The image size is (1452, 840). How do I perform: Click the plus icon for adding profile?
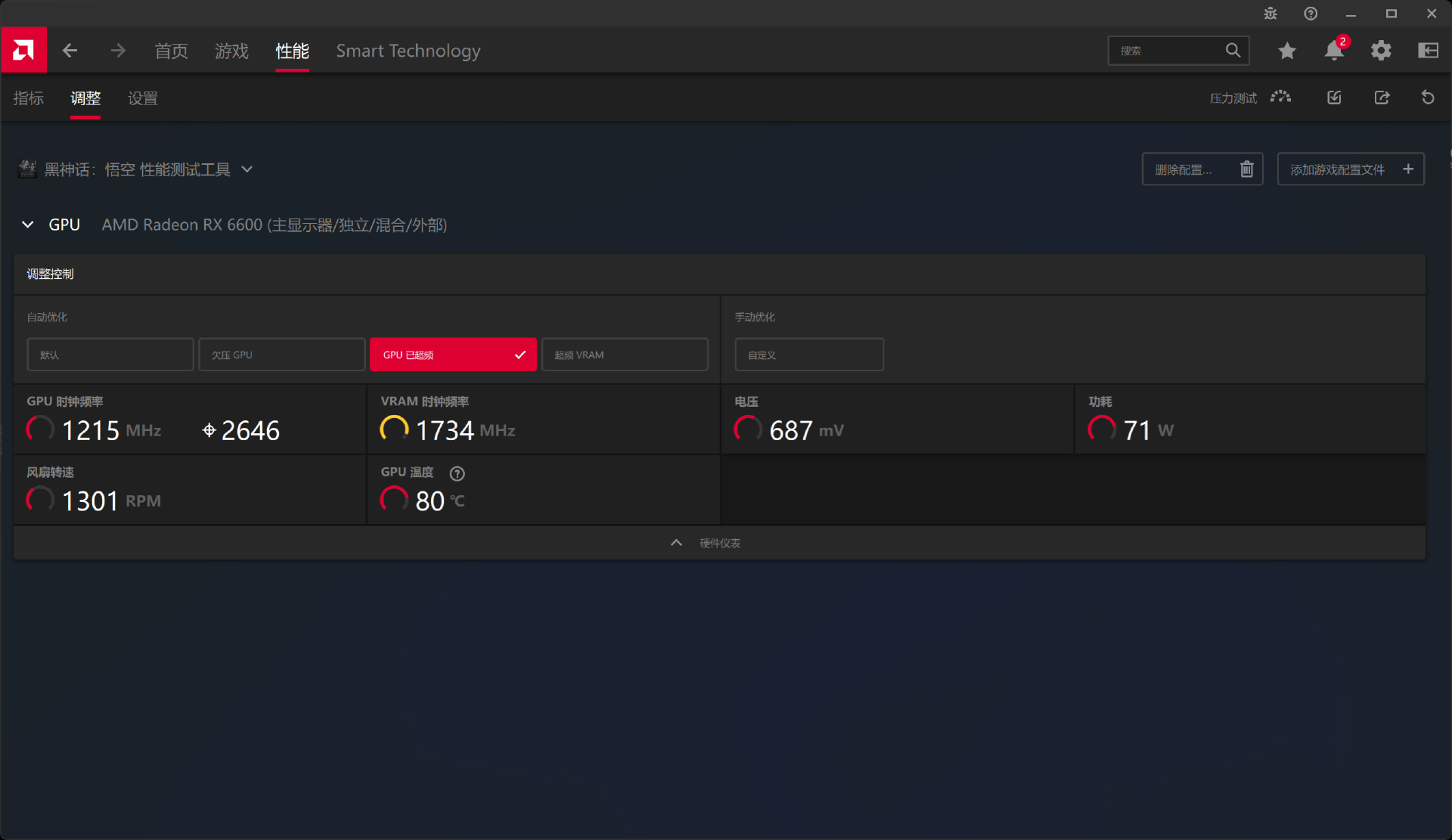1408,169
